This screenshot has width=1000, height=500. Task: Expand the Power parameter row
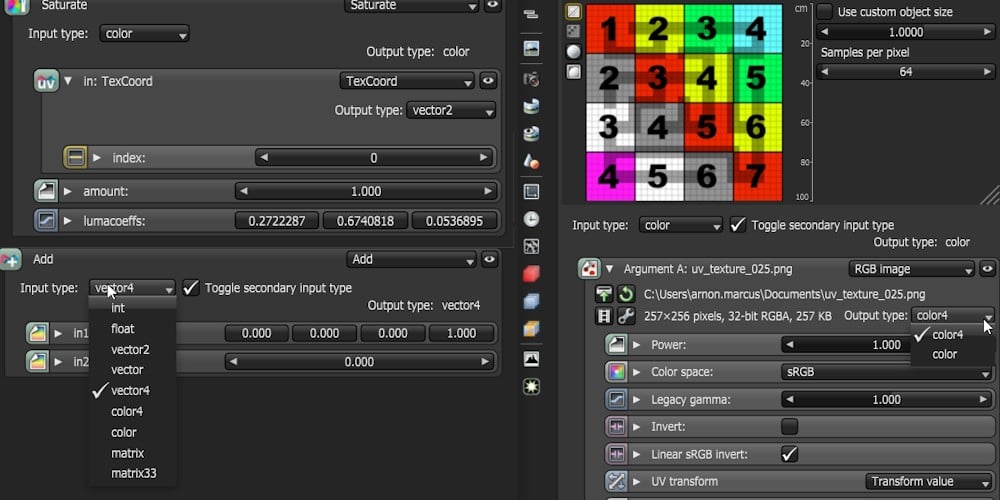[637, 345]
